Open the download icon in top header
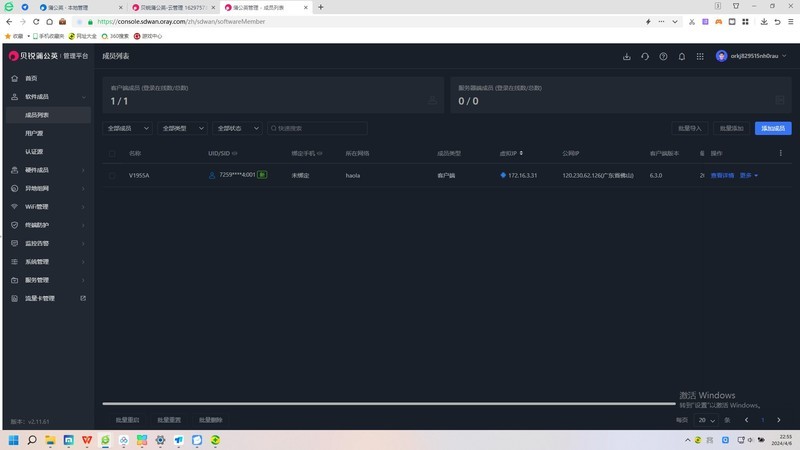Image resolution: width=800 pixels, height=450 pixels. (627, 57)
